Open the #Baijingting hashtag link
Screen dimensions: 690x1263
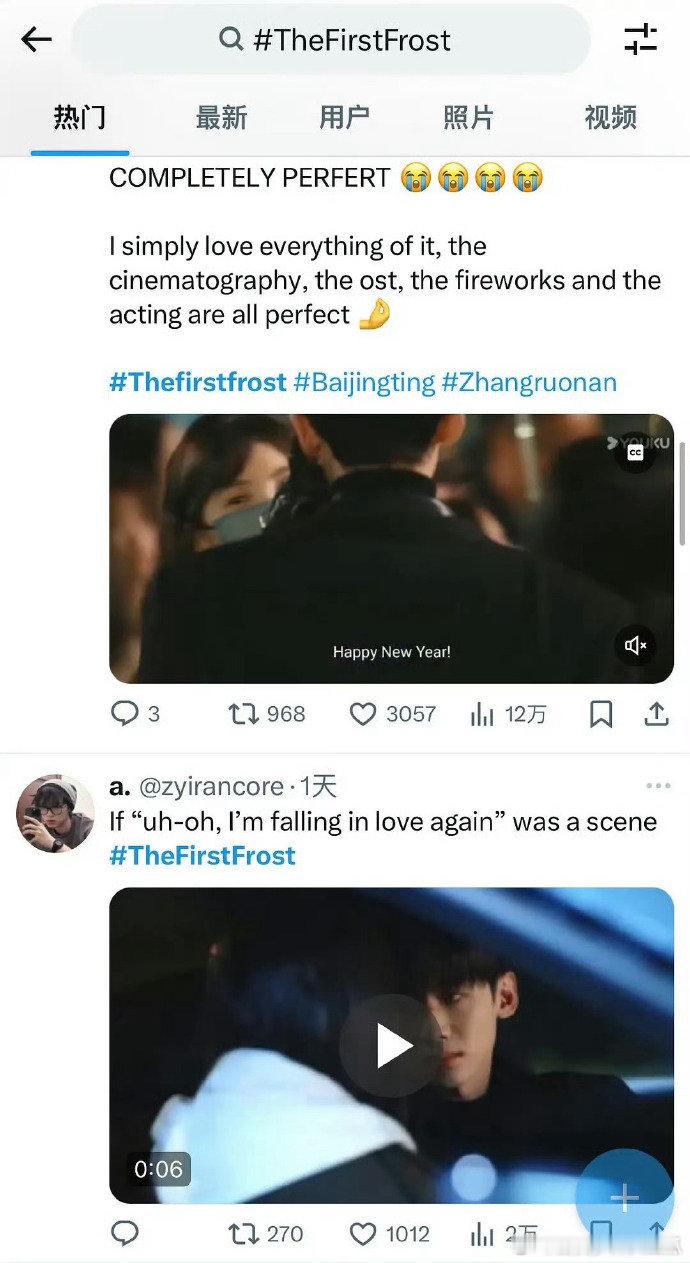coord(364,382)
